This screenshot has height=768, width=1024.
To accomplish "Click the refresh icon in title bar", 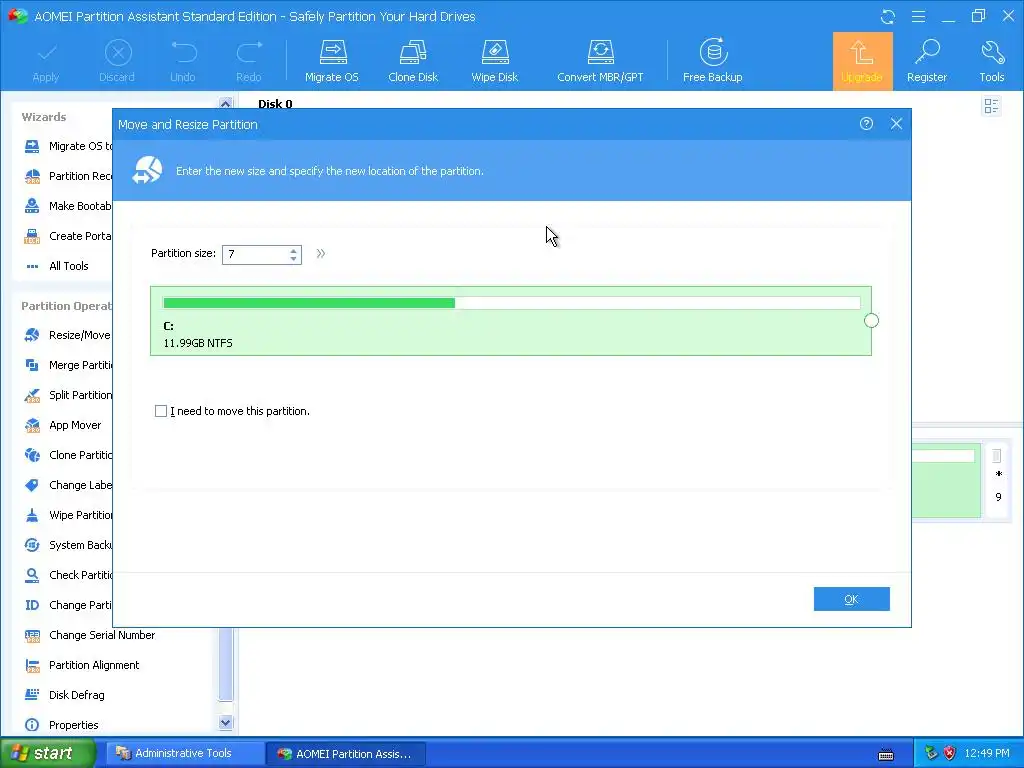I will pos(888,17).
